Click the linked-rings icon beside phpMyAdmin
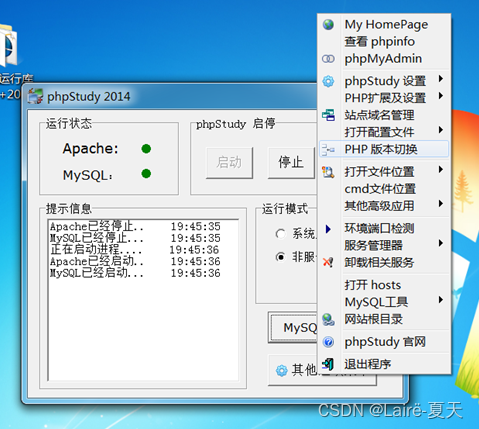The image size is (479, 429). [x=328, y=59]
